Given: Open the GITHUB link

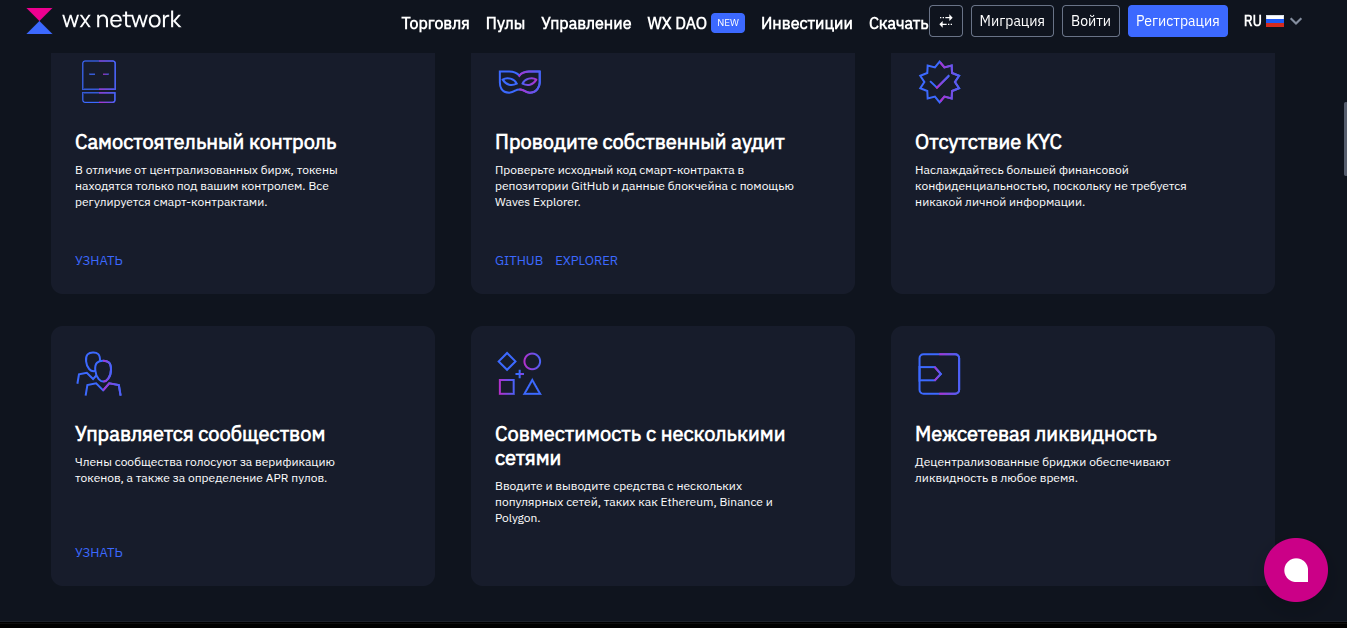Looking at the screenshot, I should [518, 260].
